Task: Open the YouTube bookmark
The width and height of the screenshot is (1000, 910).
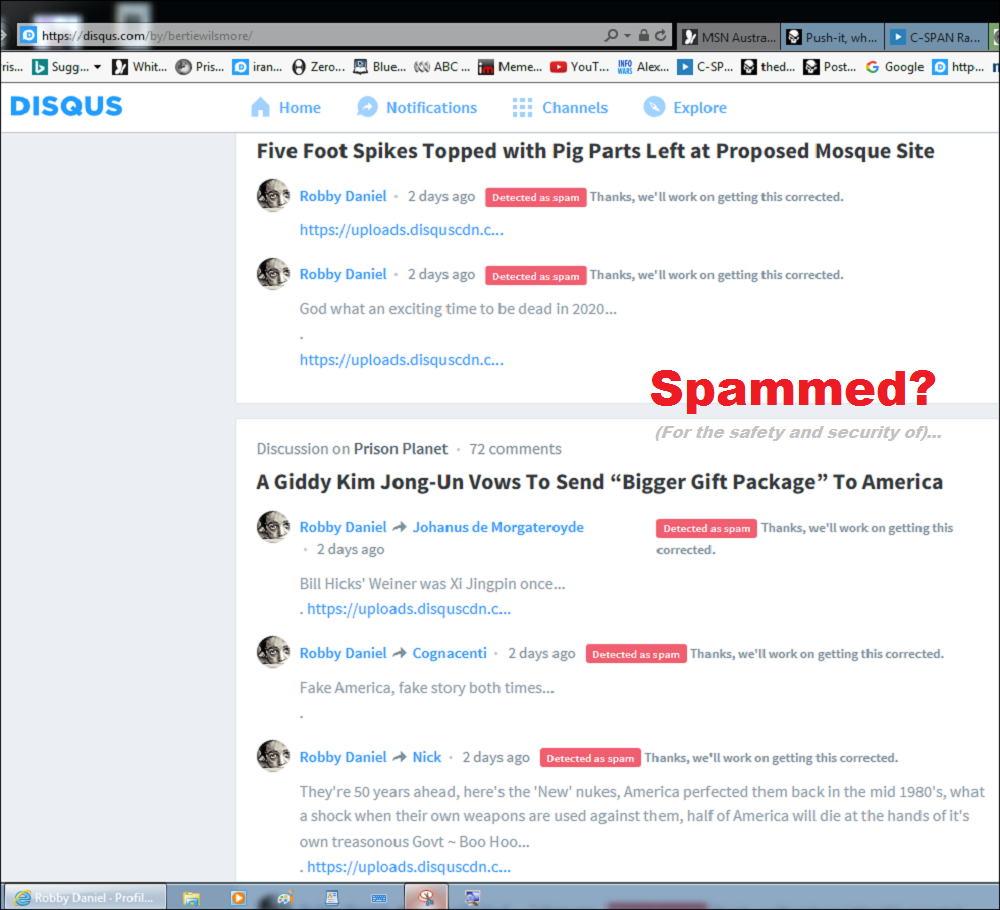Action: pyautogui.click(x=580, y=66)
